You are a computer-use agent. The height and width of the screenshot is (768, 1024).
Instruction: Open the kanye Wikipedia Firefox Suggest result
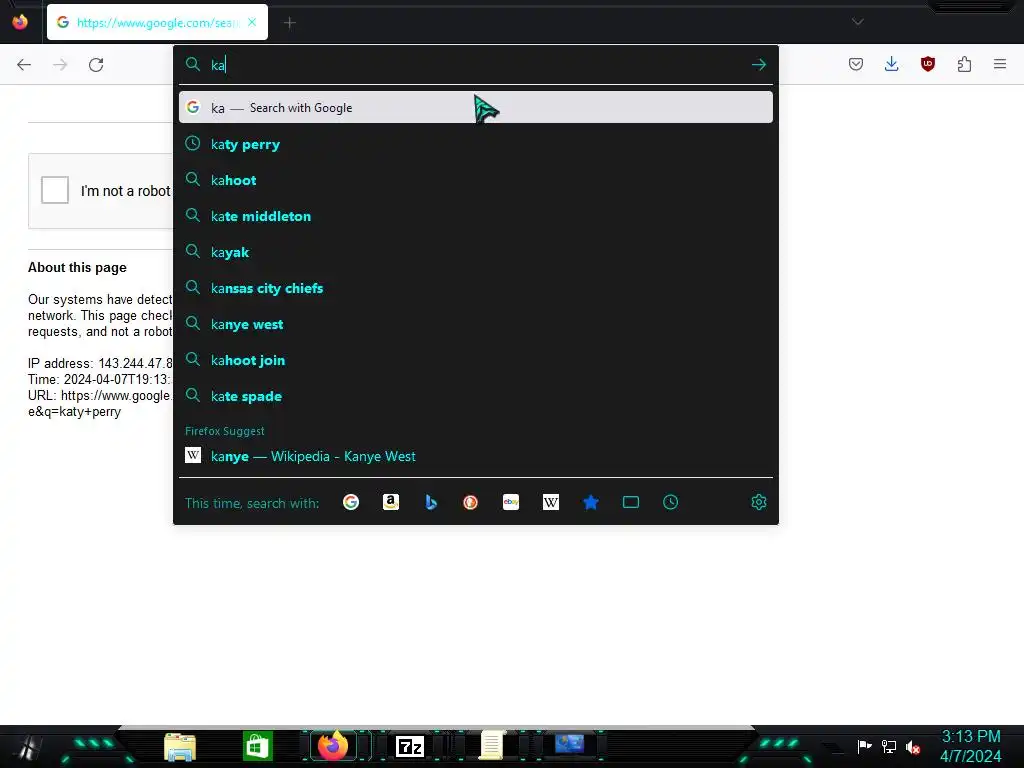pyautogui.click(x=475, y=456)
